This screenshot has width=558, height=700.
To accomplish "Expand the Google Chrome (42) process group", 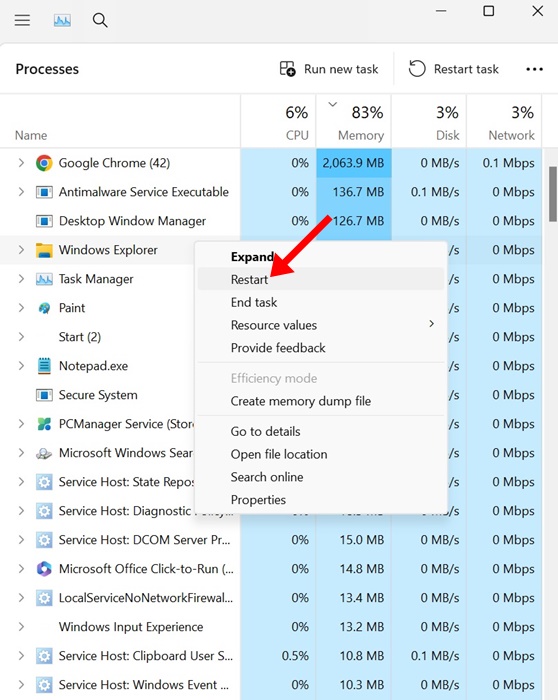I will pyautogui.click(x=21, y=163).
